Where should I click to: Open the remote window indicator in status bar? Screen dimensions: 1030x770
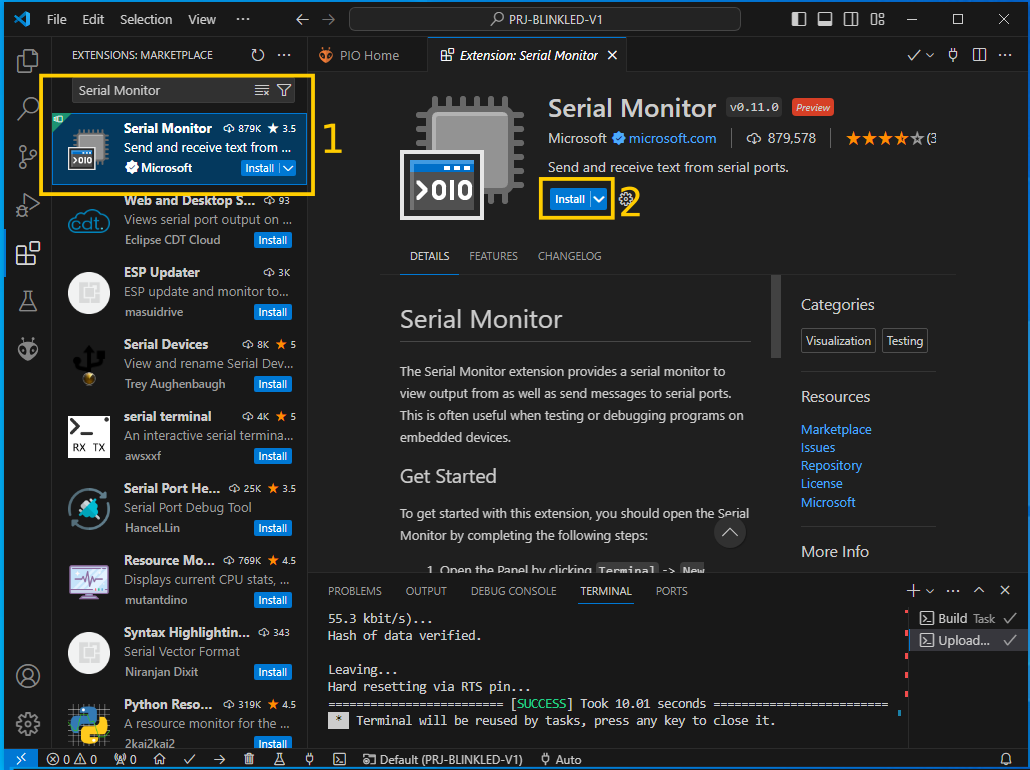21,759
